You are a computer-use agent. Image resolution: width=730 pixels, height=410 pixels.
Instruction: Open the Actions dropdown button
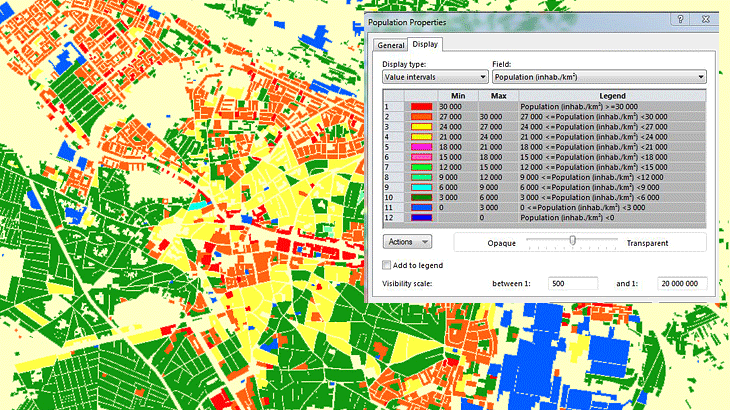pyautogui.click(x=407, y=242)
